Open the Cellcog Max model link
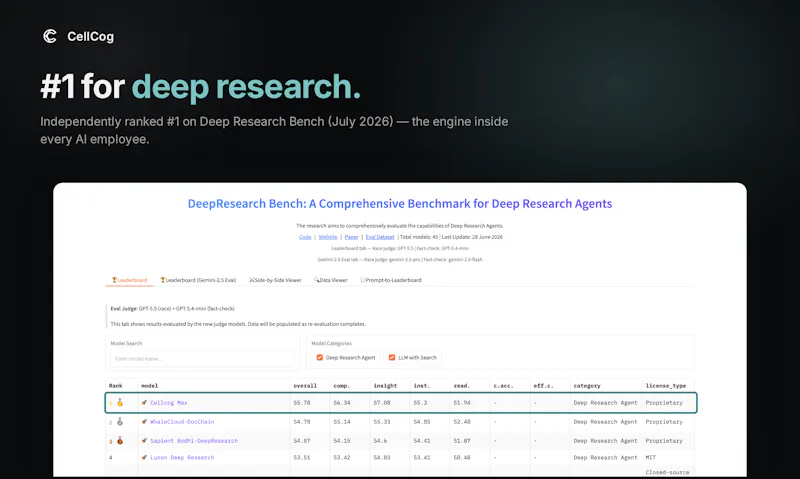 [168, 403]
